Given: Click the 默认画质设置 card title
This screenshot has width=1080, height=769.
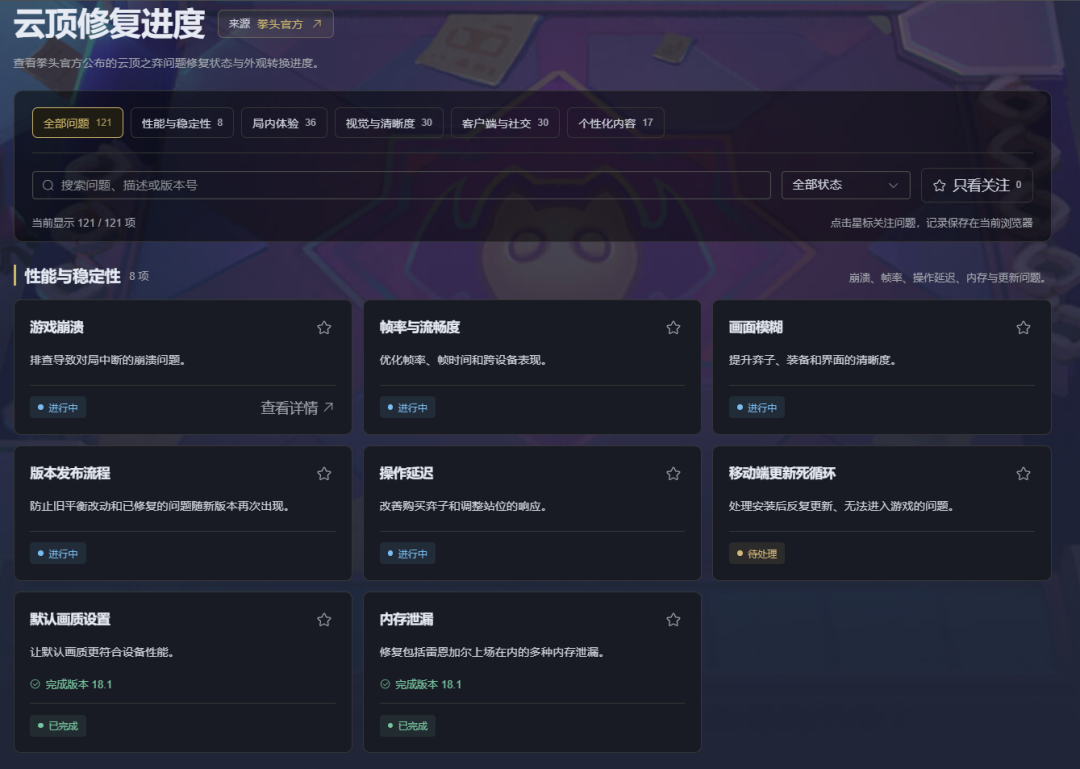Looking at the screenshot, I should (x=70, y=619).
